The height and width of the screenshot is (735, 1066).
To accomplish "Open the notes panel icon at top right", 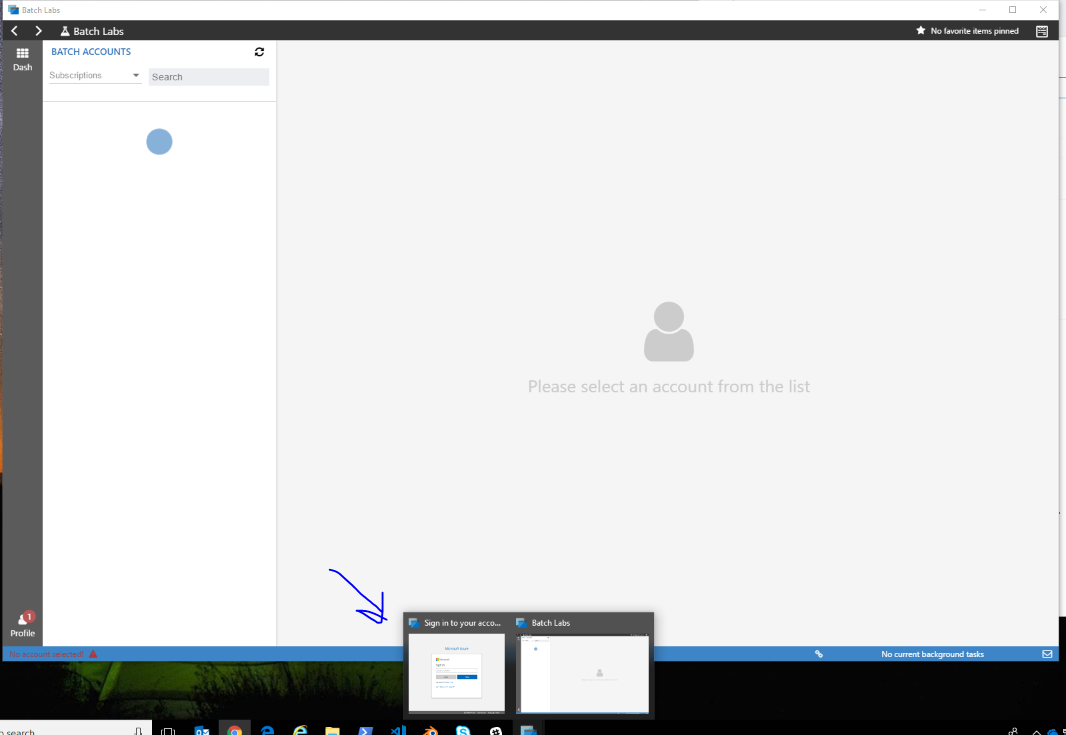I will point(1042,31).
